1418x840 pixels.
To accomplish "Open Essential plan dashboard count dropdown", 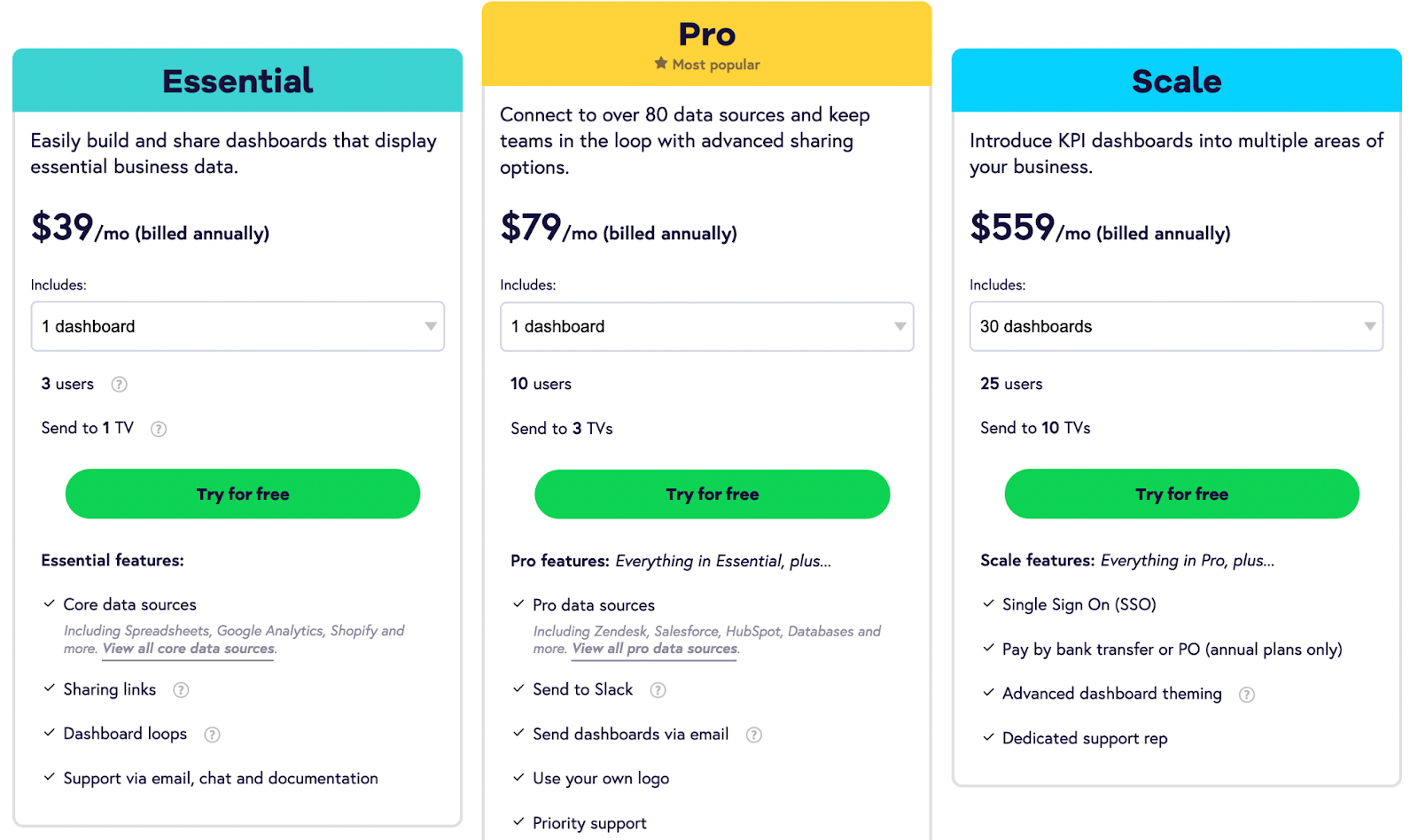I will tap(238, 326).
